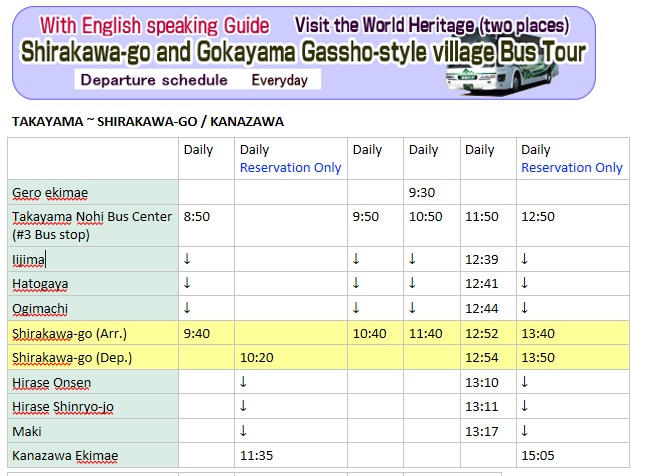Image resolution: width=658 pixels, height=476 pixels.
Task: Click the Iijima row arrow under 8:50
Action: coord(187,259)
